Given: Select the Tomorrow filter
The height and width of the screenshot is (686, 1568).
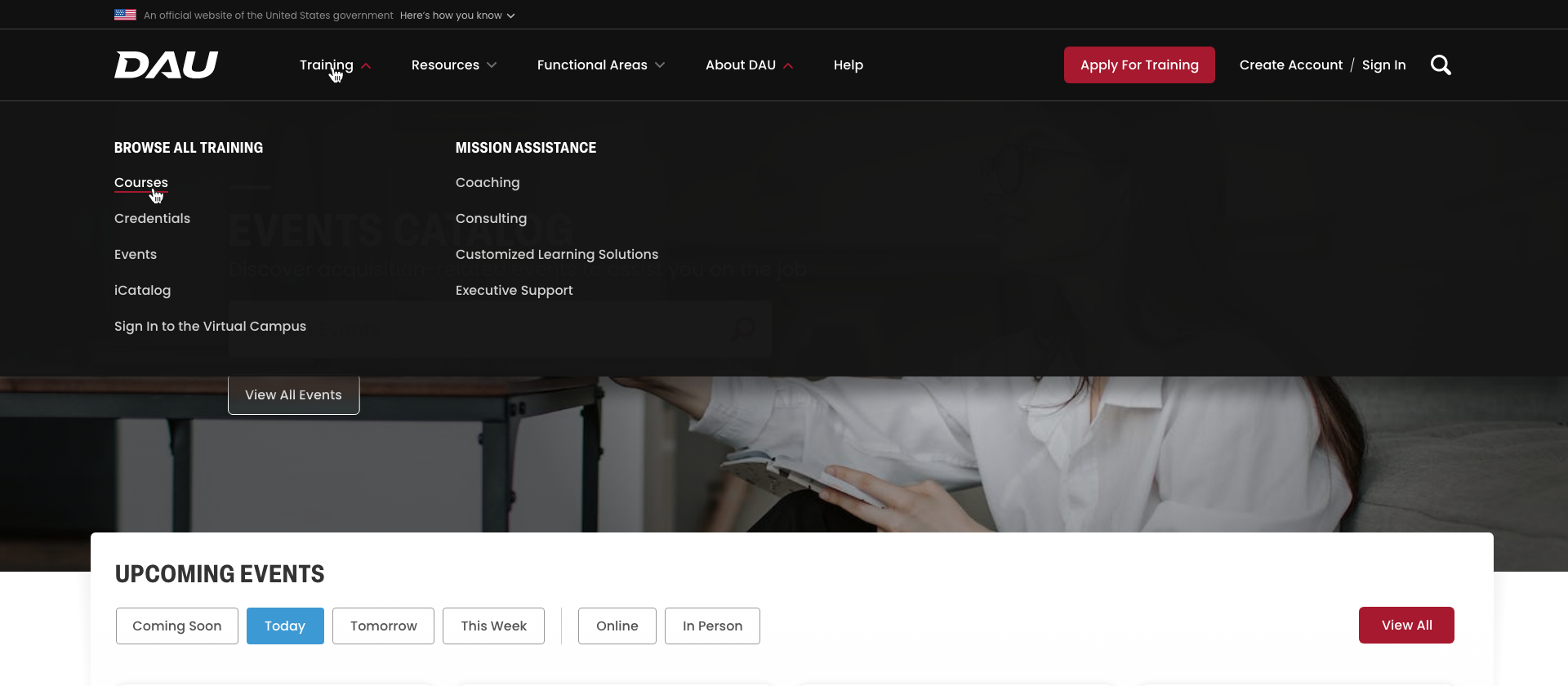Looking at the screenshot, I should point(383,626).
